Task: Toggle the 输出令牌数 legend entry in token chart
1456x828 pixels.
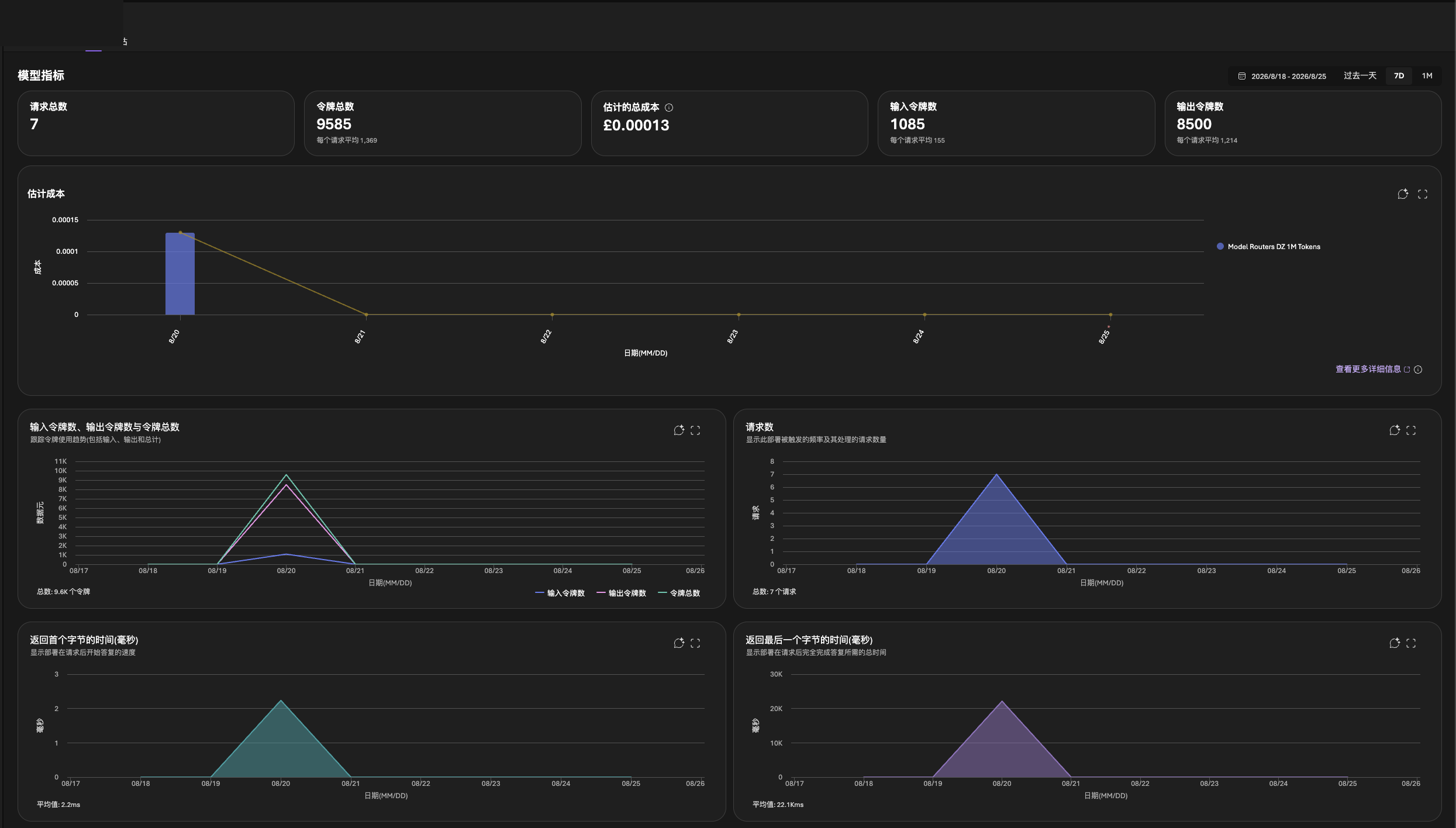Action: pos(621,593)
